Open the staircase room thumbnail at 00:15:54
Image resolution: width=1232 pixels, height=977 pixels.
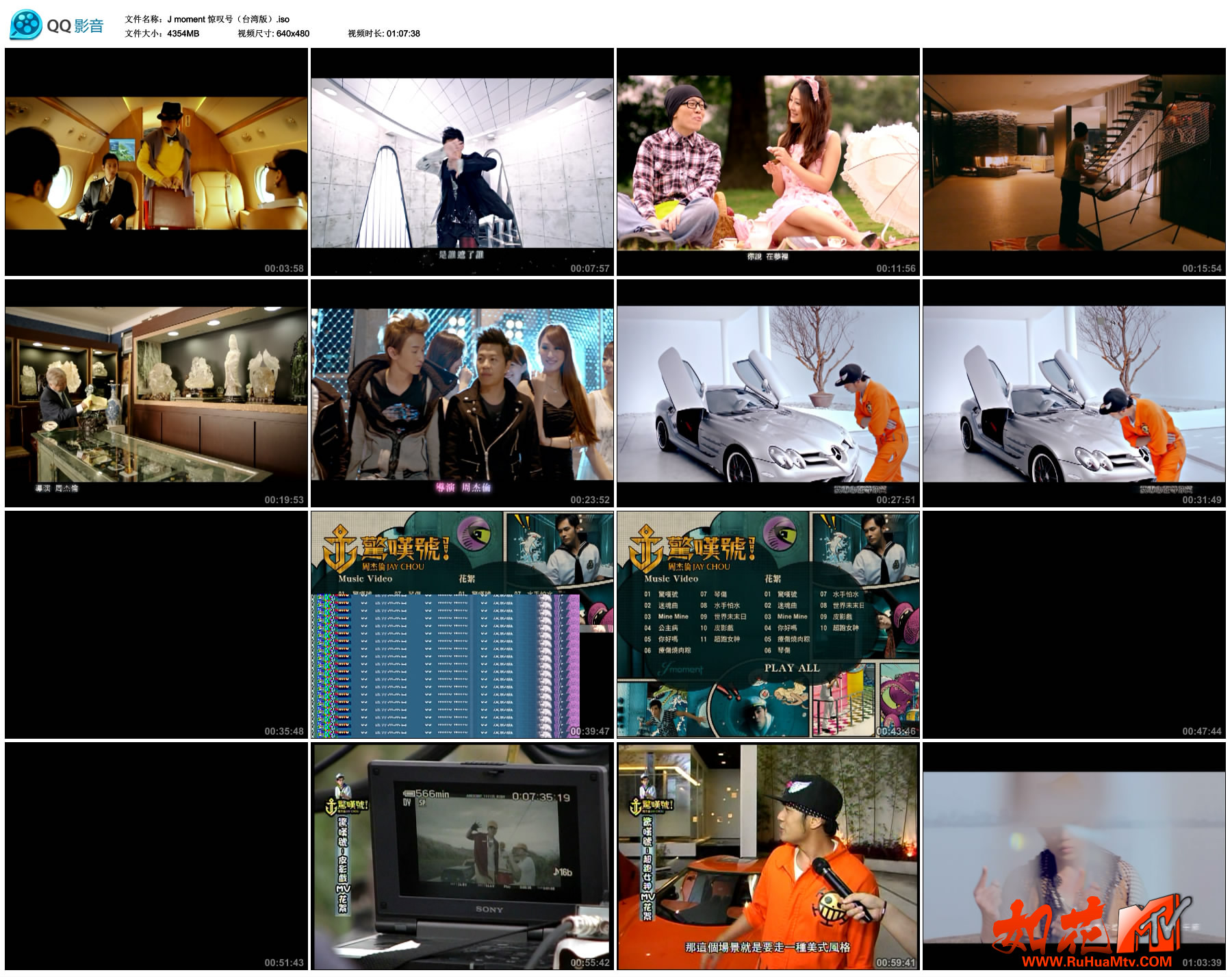[x=1074, y=162]
